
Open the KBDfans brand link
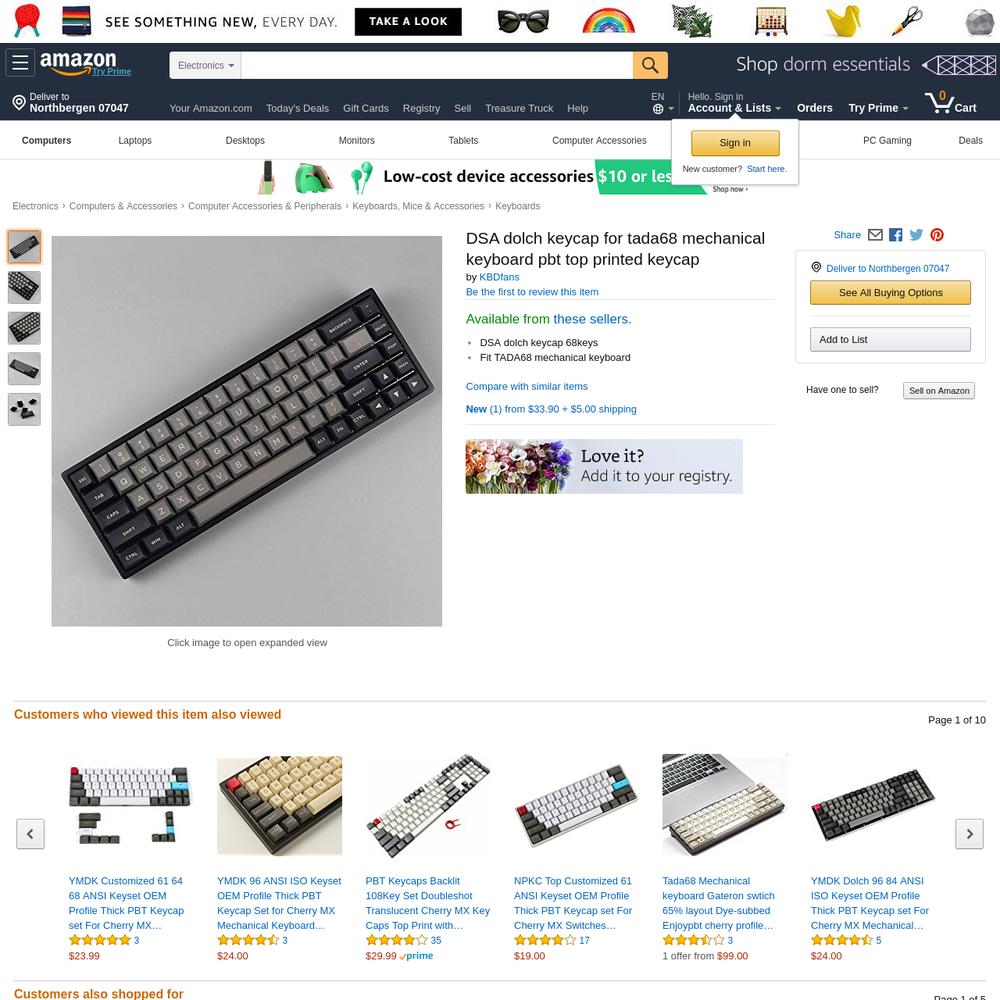tap(499, 277)
